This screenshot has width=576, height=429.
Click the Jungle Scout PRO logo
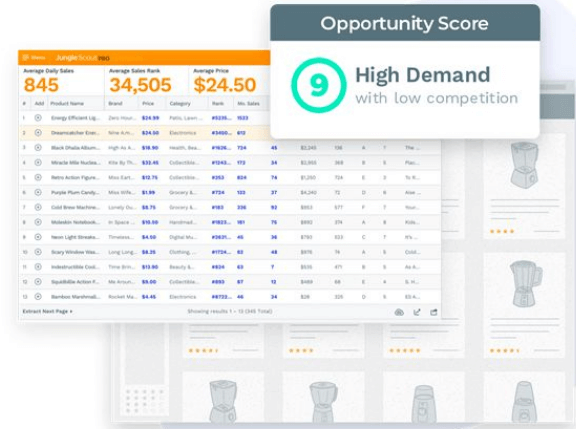[x=83, y=58]
